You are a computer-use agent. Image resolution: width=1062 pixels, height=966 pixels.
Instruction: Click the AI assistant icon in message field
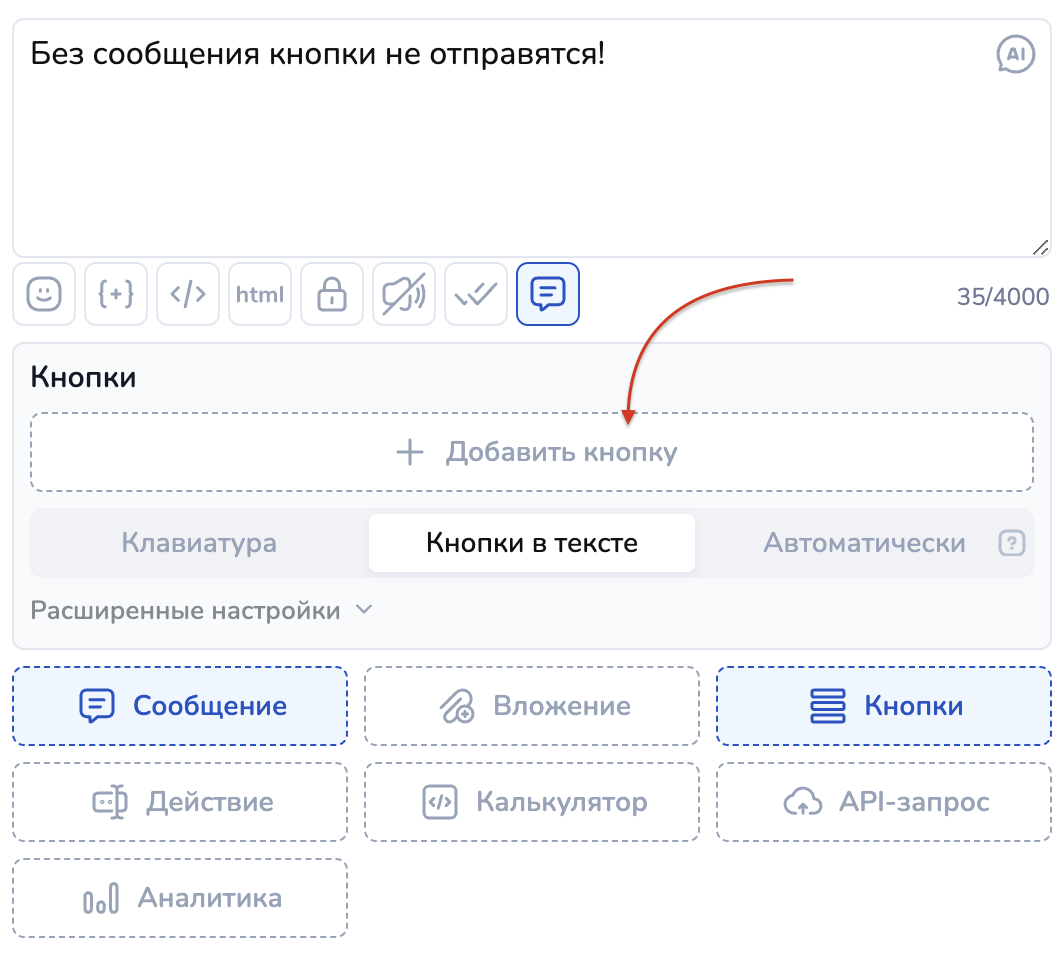(1016, 55)
